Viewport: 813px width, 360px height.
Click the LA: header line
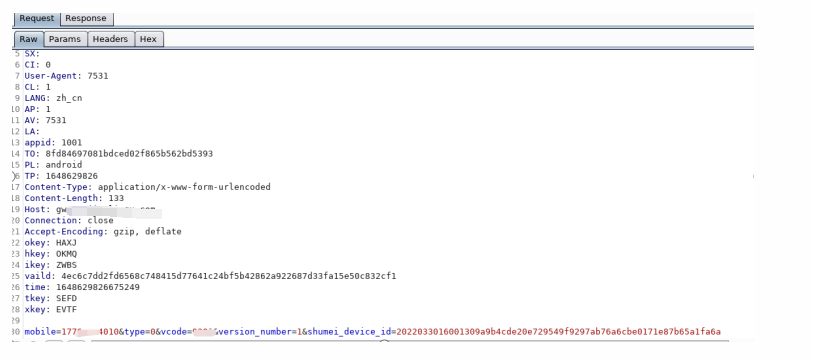click(32, 132)
